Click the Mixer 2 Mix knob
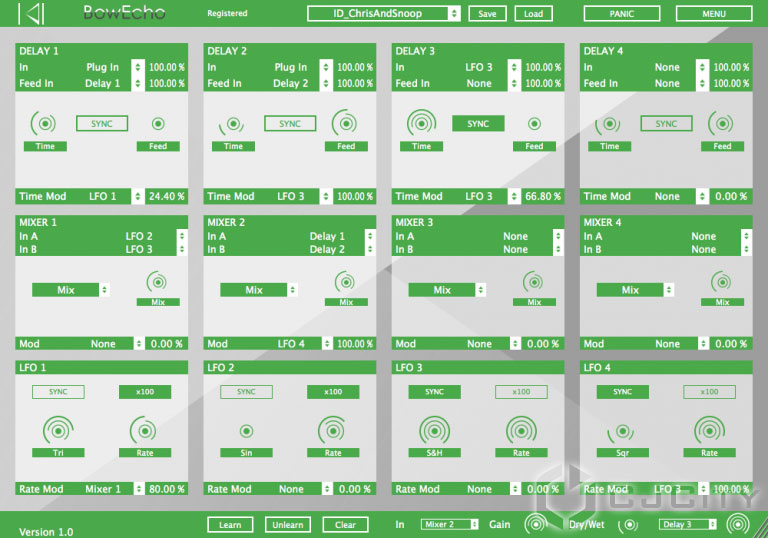Viewport: 768px width, 538px height. click(346, 282)
